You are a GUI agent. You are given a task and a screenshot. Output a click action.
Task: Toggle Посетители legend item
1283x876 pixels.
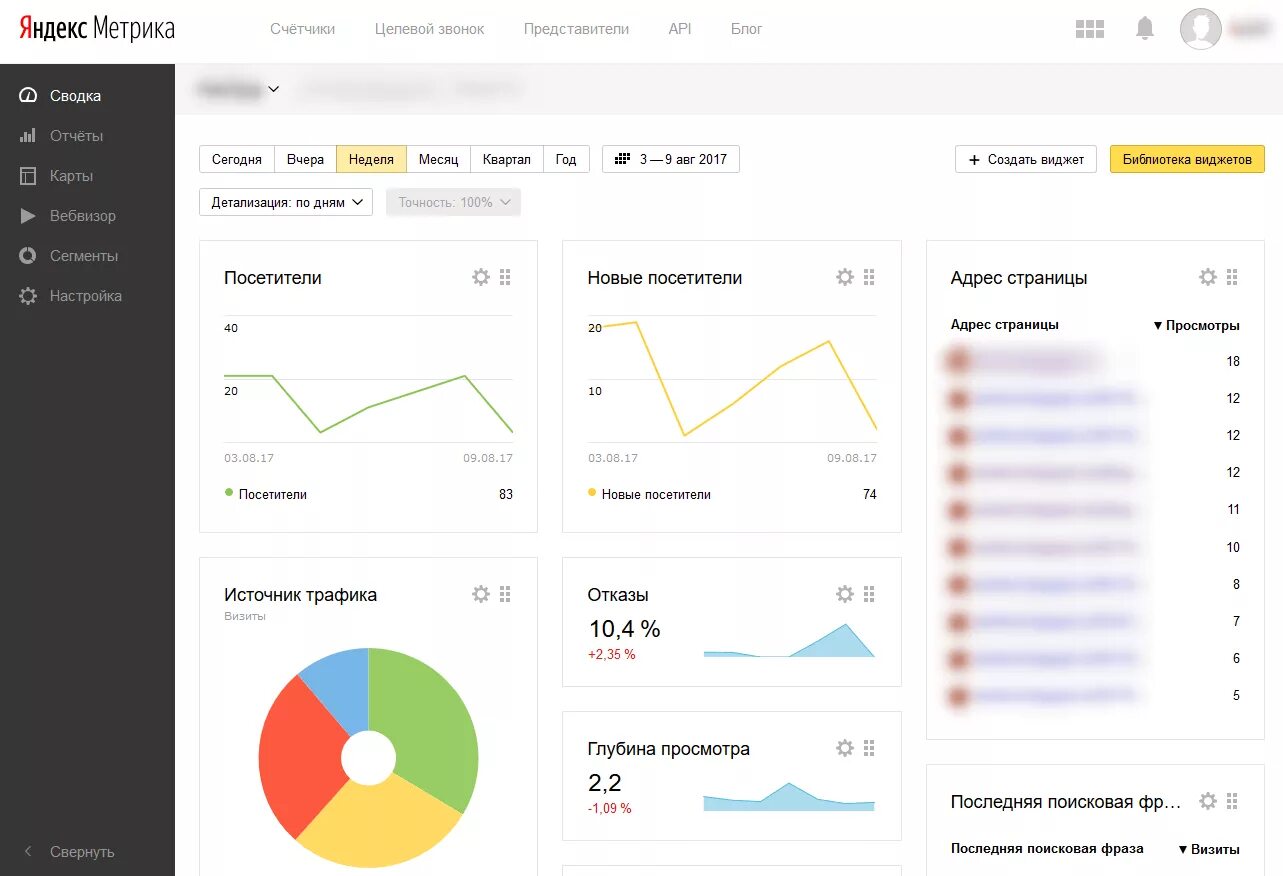coord(266,494)
